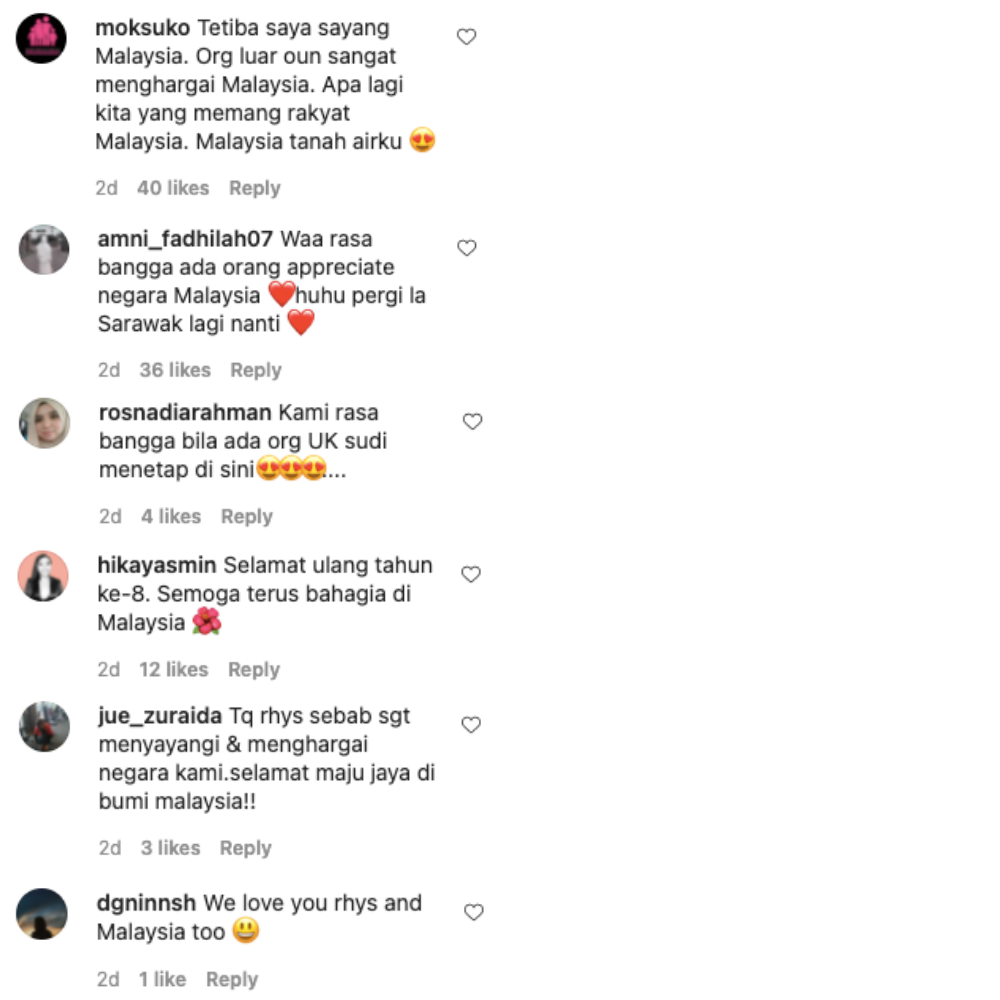Open hikayasmin's profile avatar
1000x1000 pixels.
(x=43, y=576)
